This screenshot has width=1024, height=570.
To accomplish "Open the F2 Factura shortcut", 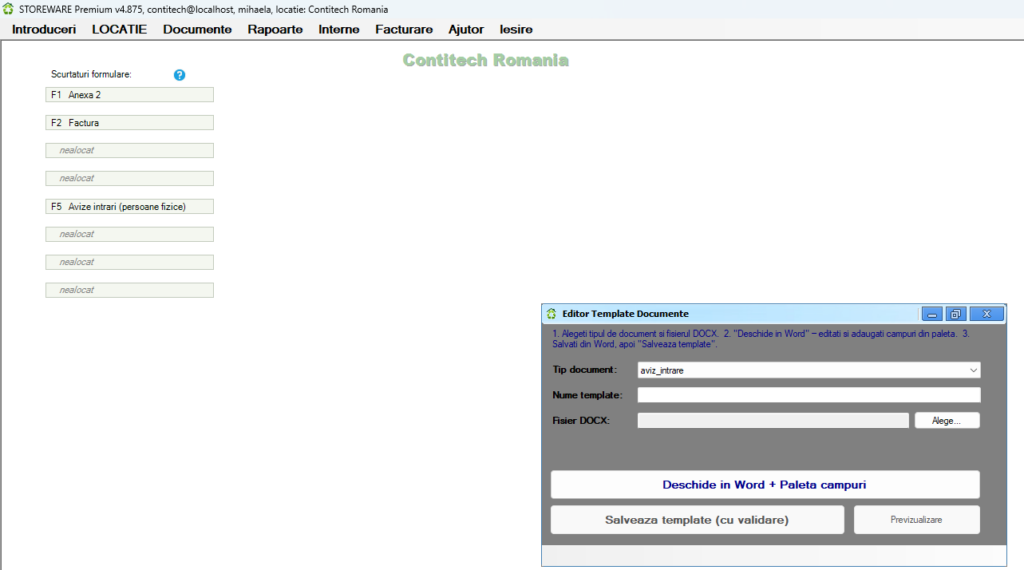I will (129, 123).
